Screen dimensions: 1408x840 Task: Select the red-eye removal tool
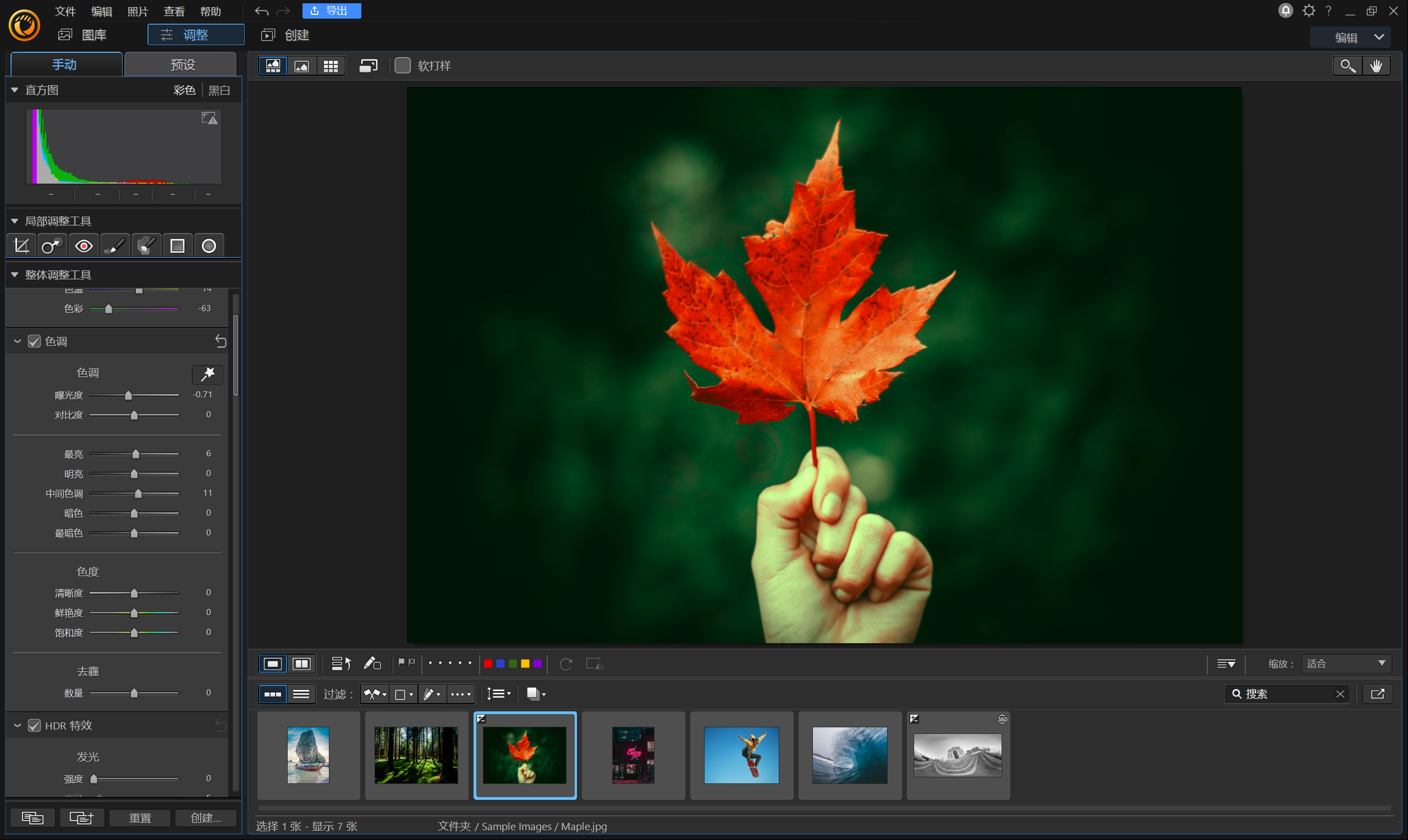click(84, 246)
